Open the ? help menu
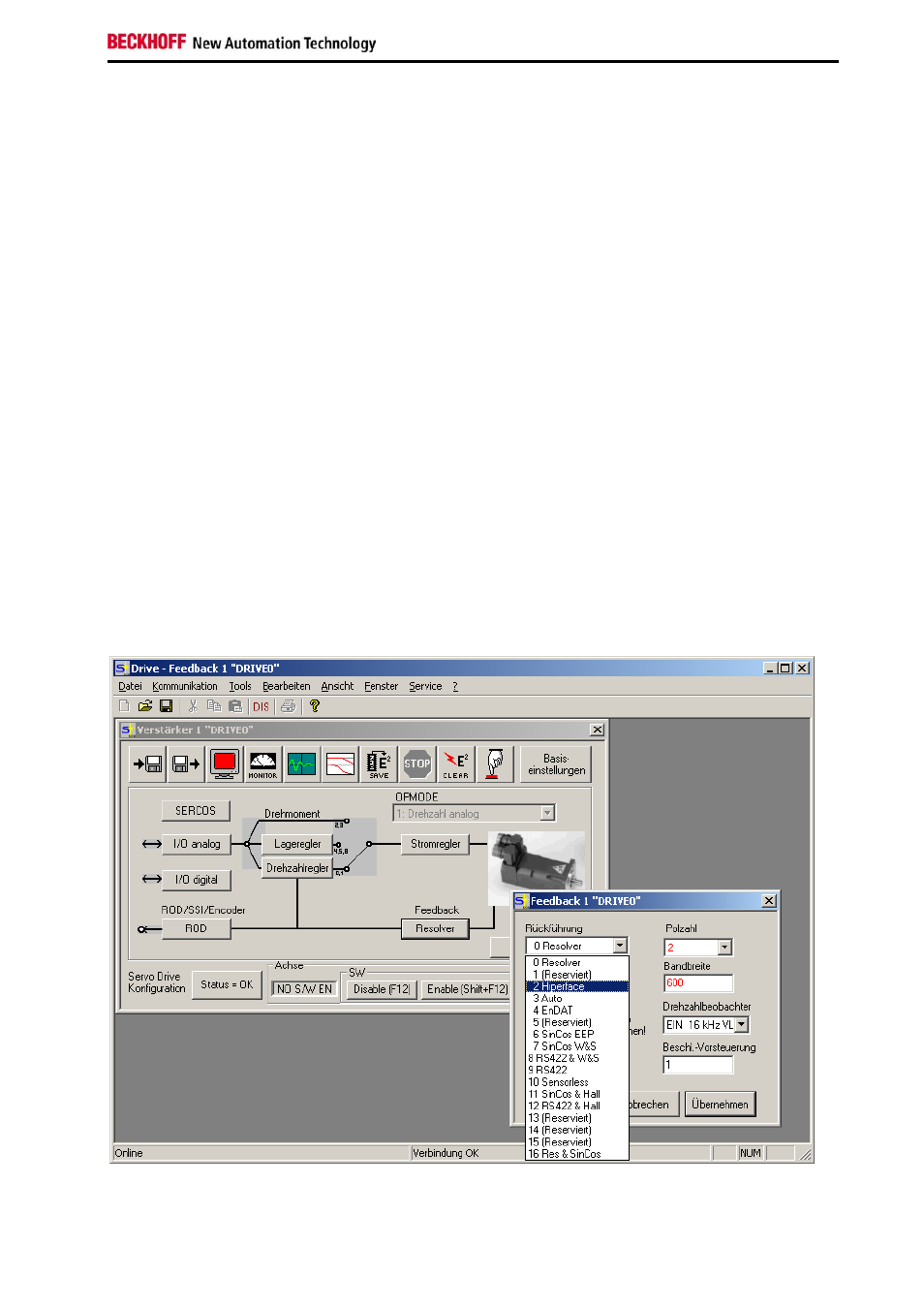 click(455, 687)
